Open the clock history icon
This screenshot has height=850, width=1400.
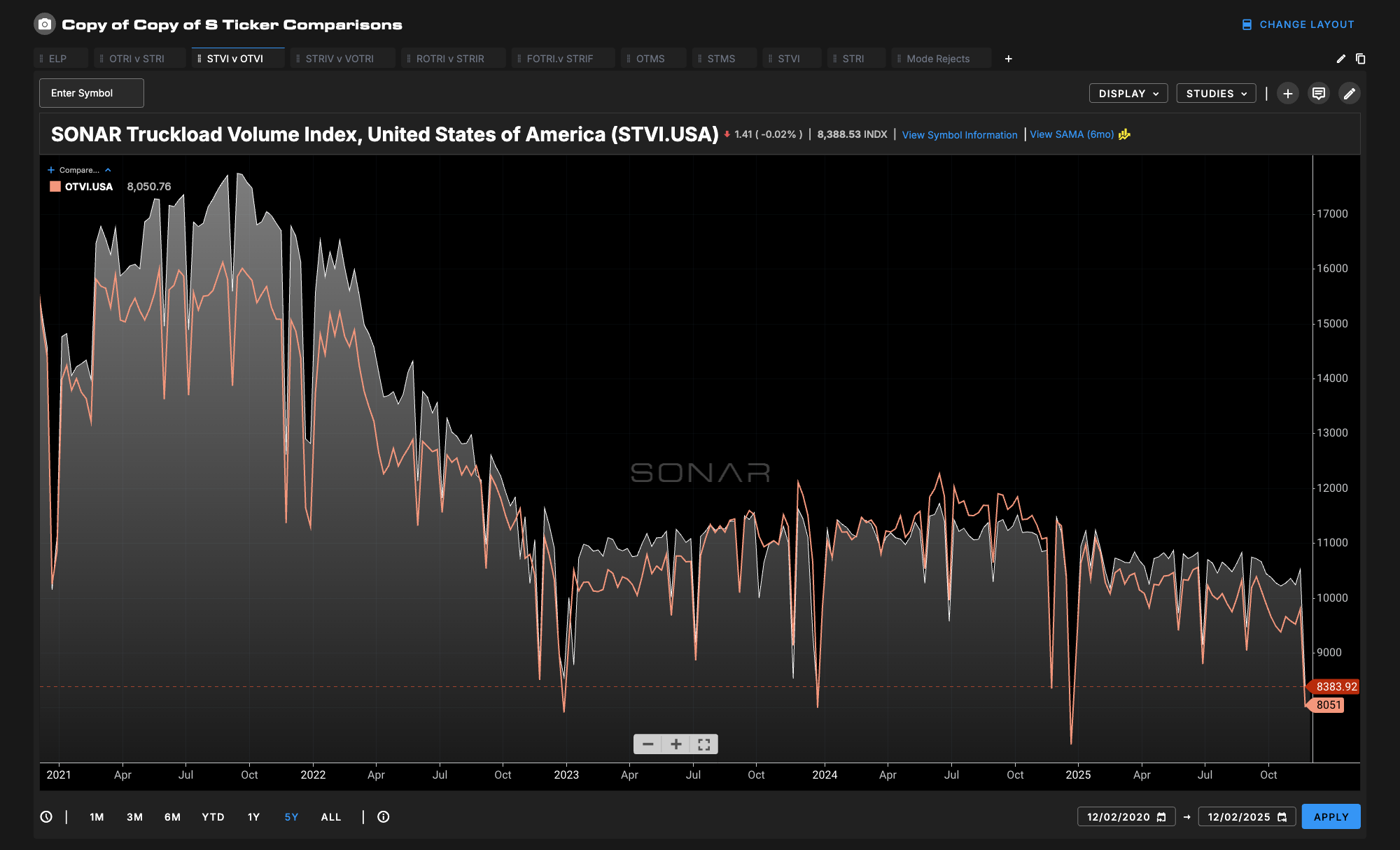(46, 817)
